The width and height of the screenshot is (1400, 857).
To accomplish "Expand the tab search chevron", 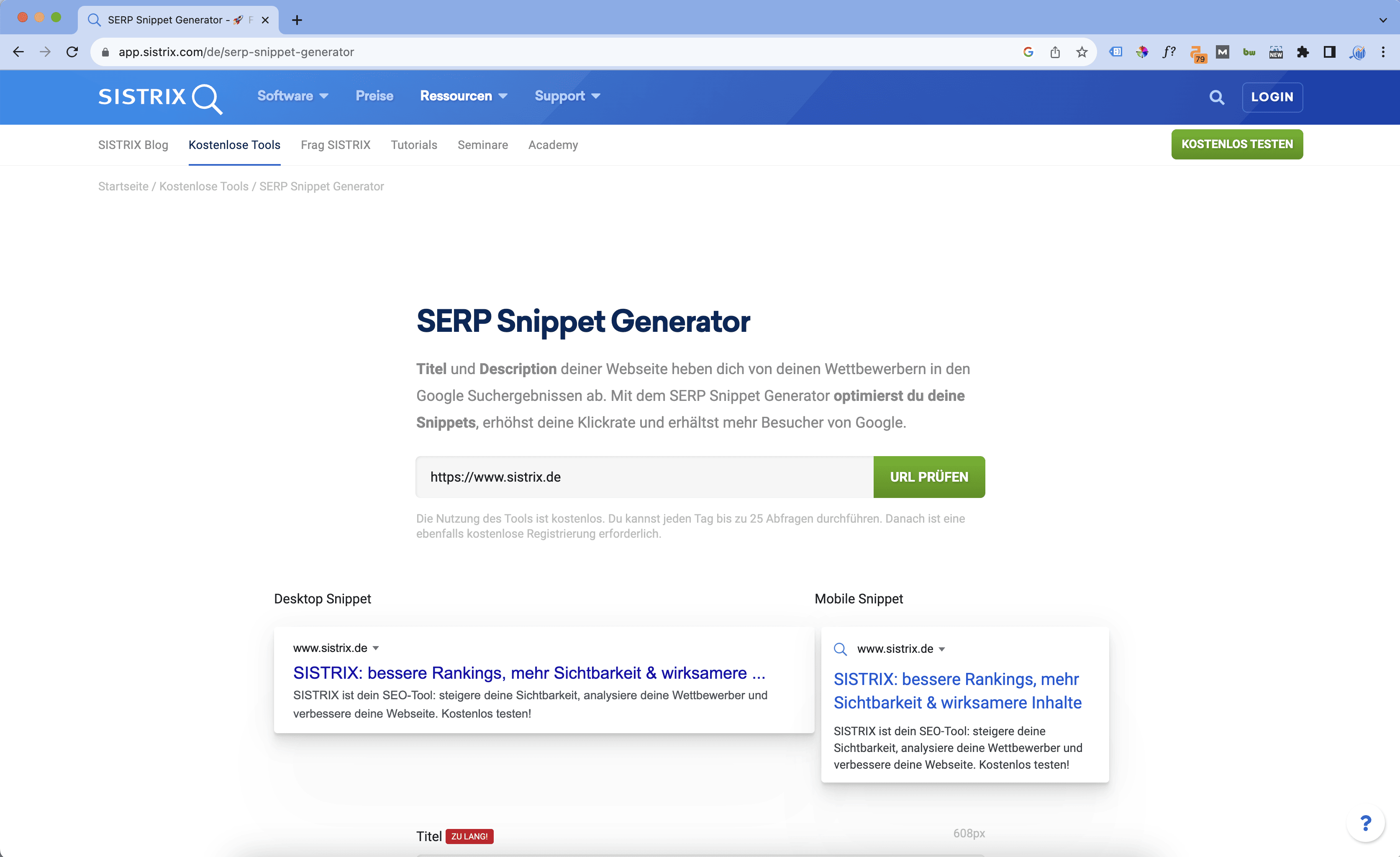I will coord(1383,21).
